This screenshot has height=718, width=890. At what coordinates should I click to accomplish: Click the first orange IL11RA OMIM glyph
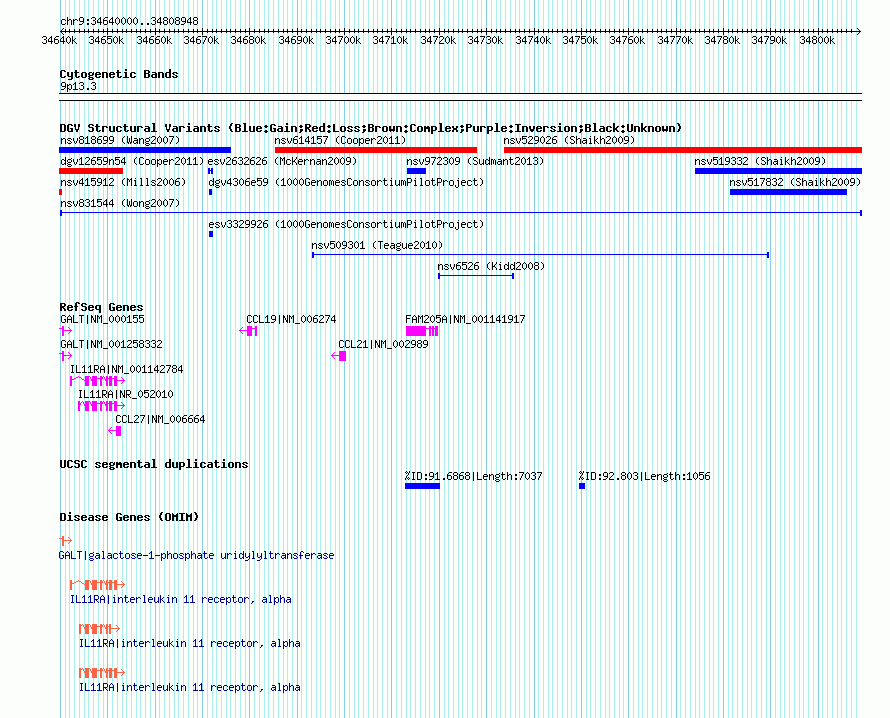(97, 585)
